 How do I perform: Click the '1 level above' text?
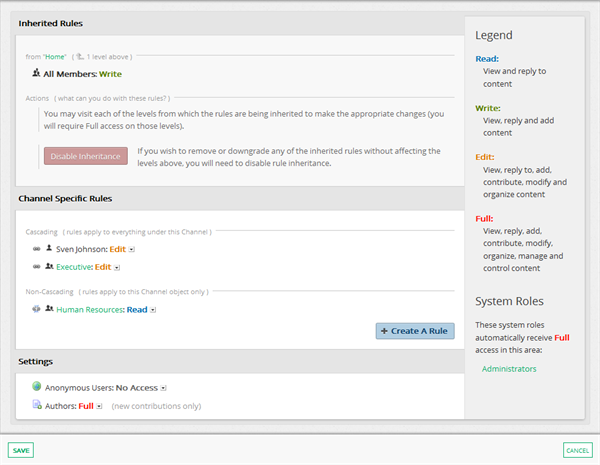pos(107,57)
